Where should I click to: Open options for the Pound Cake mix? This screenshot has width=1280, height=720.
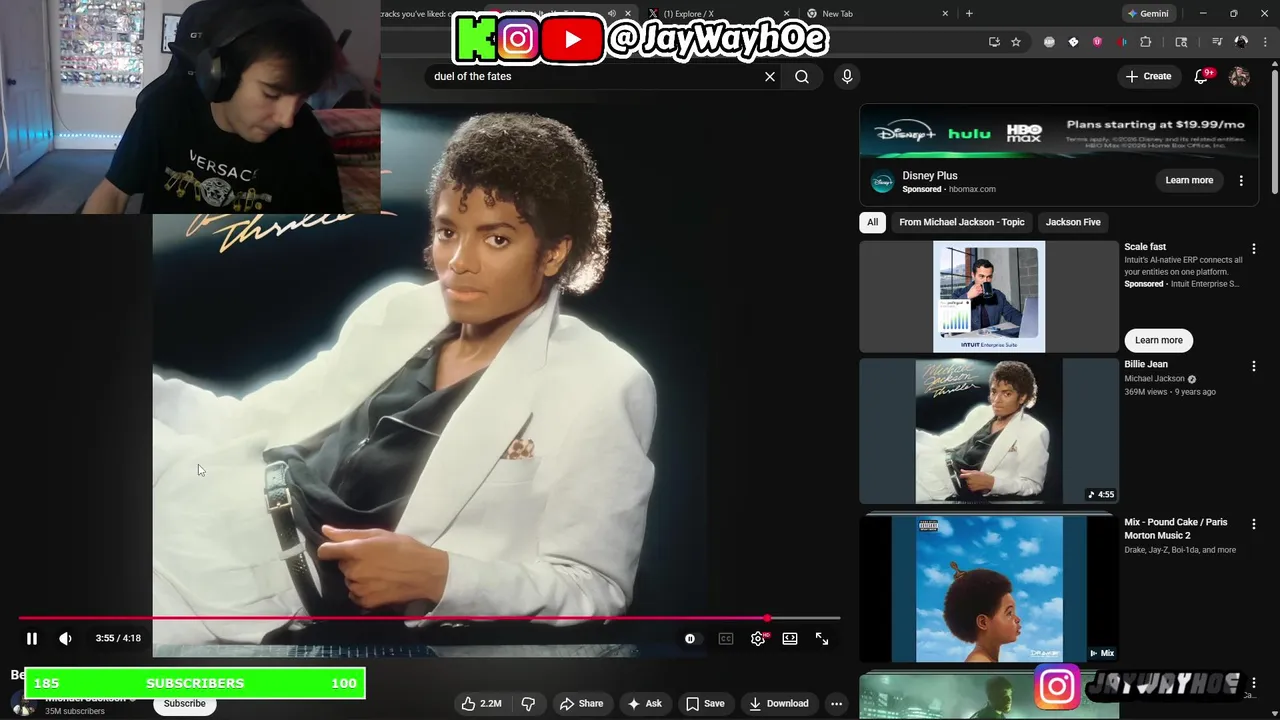[1253, 524]
